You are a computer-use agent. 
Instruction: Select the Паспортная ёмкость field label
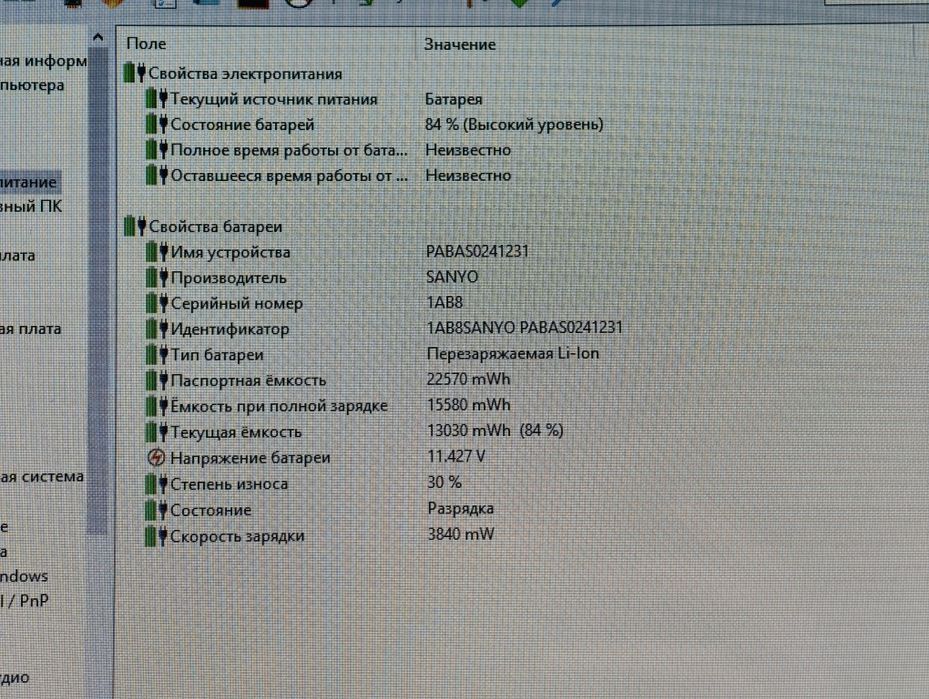click(248, 380)
